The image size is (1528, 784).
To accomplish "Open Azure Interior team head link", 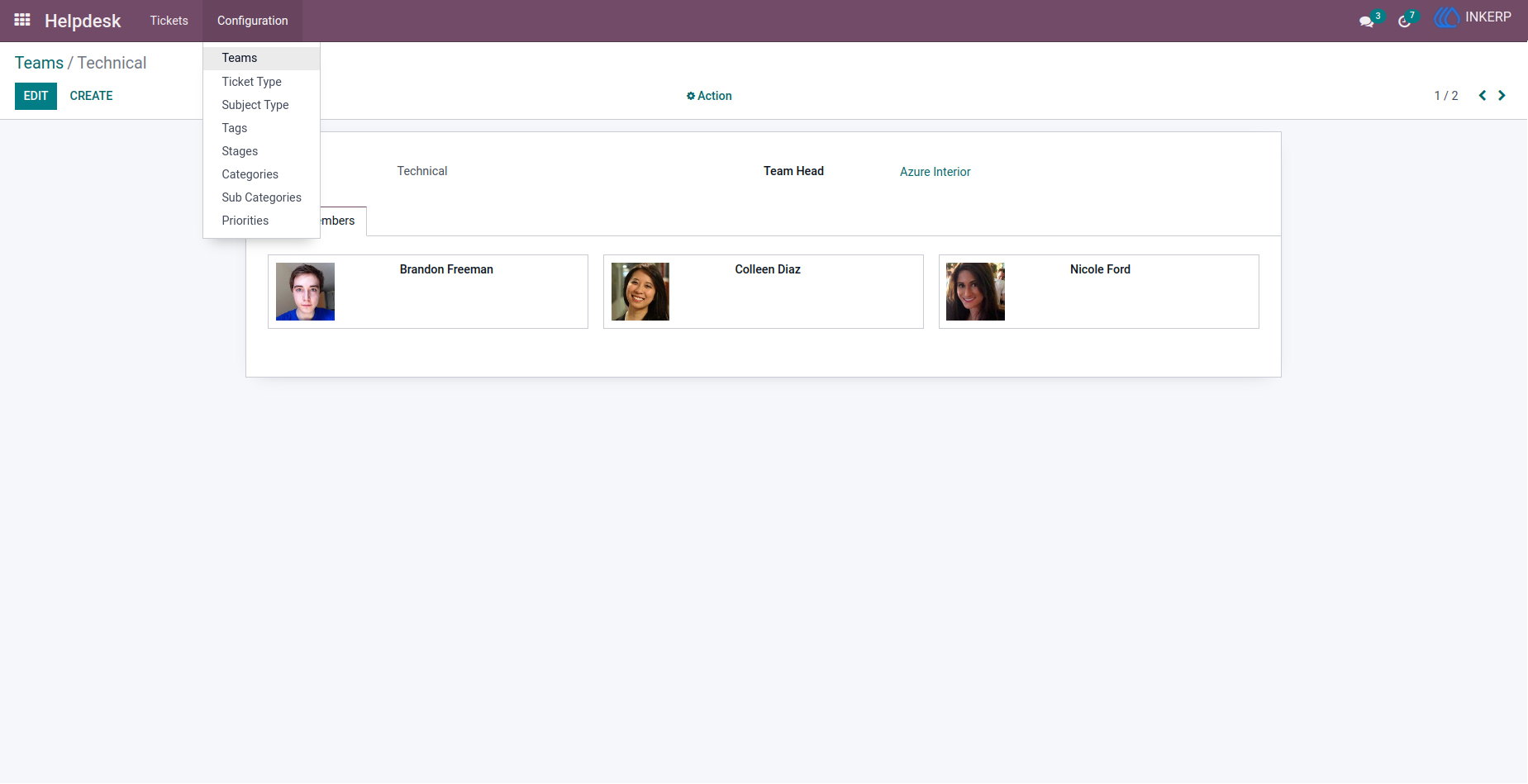I will pyautogui.click(x=935, y=172).
